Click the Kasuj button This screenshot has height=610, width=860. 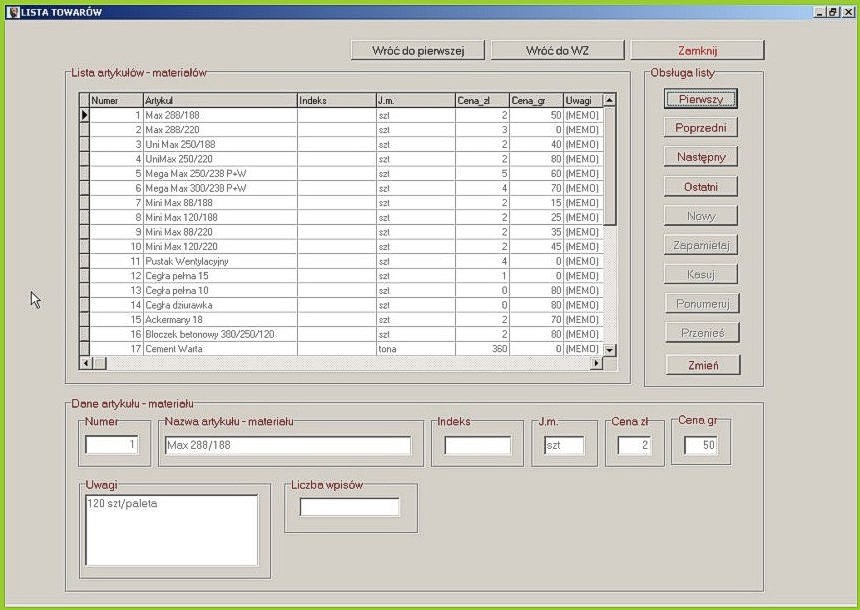pyautogui.click(x=701, y=274)
